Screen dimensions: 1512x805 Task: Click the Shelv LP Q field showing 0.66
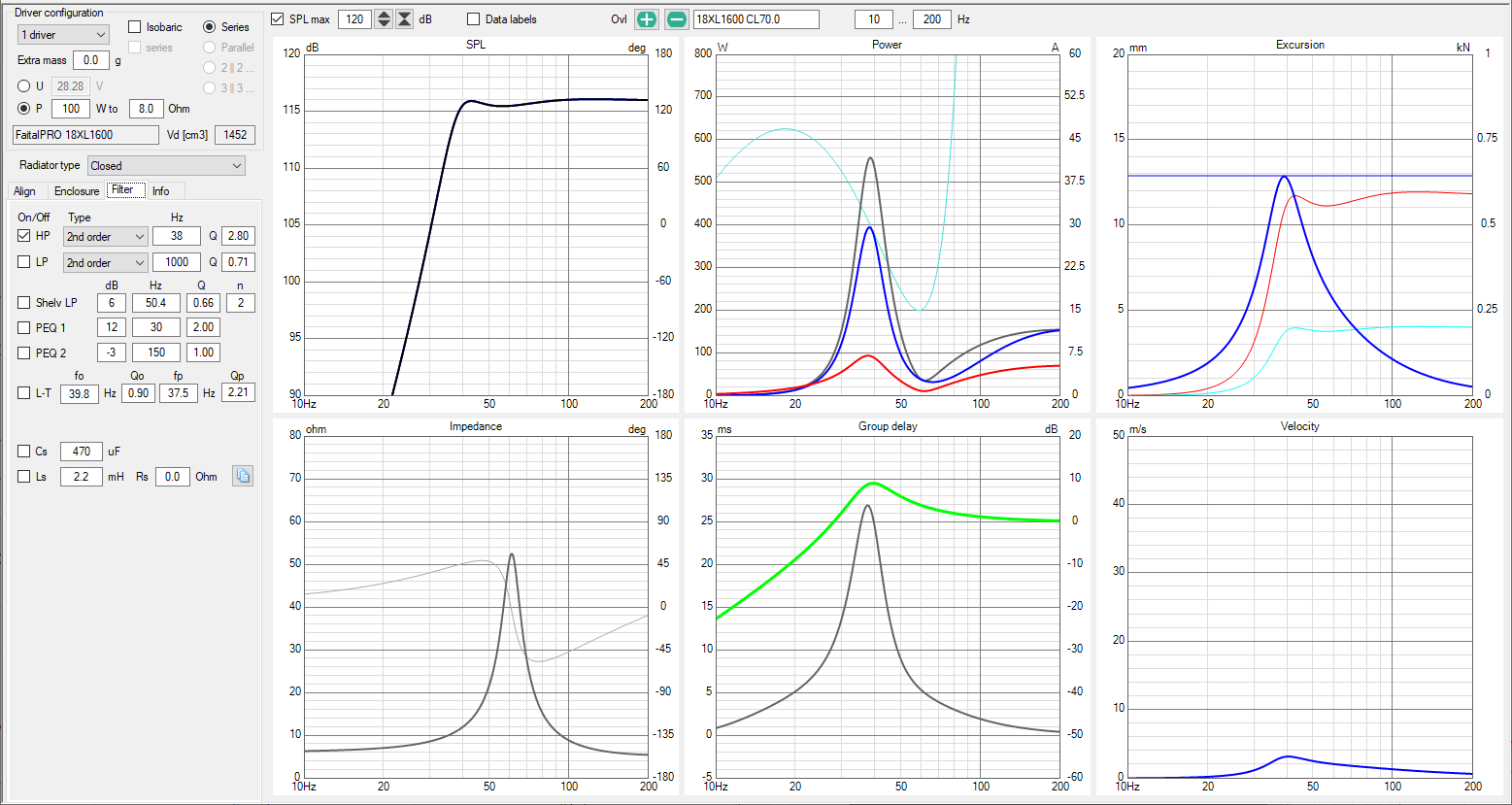(x=203, y=303)
